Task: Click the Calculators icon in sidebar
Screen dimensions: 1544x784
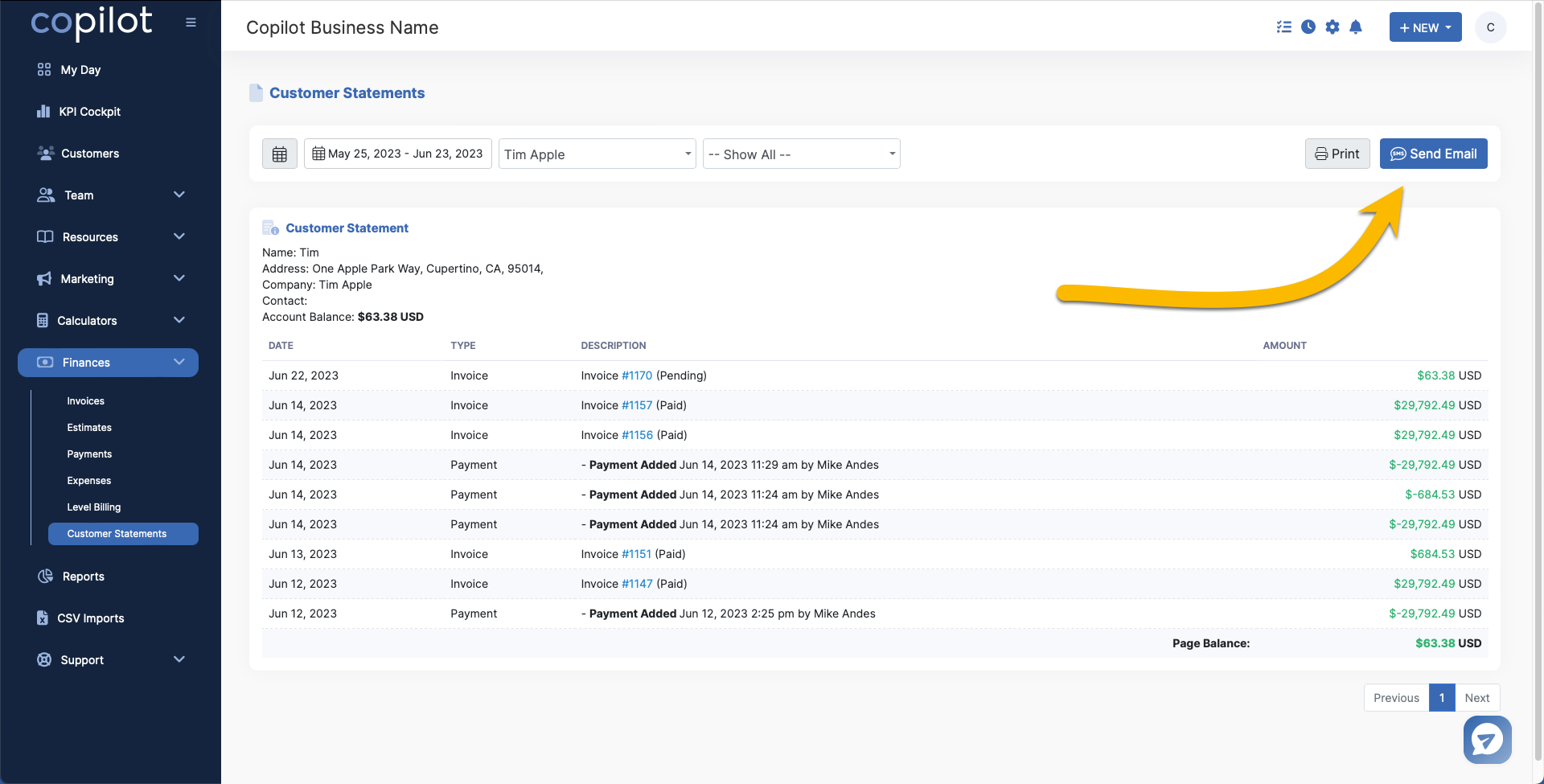Action: coord(43,321)
